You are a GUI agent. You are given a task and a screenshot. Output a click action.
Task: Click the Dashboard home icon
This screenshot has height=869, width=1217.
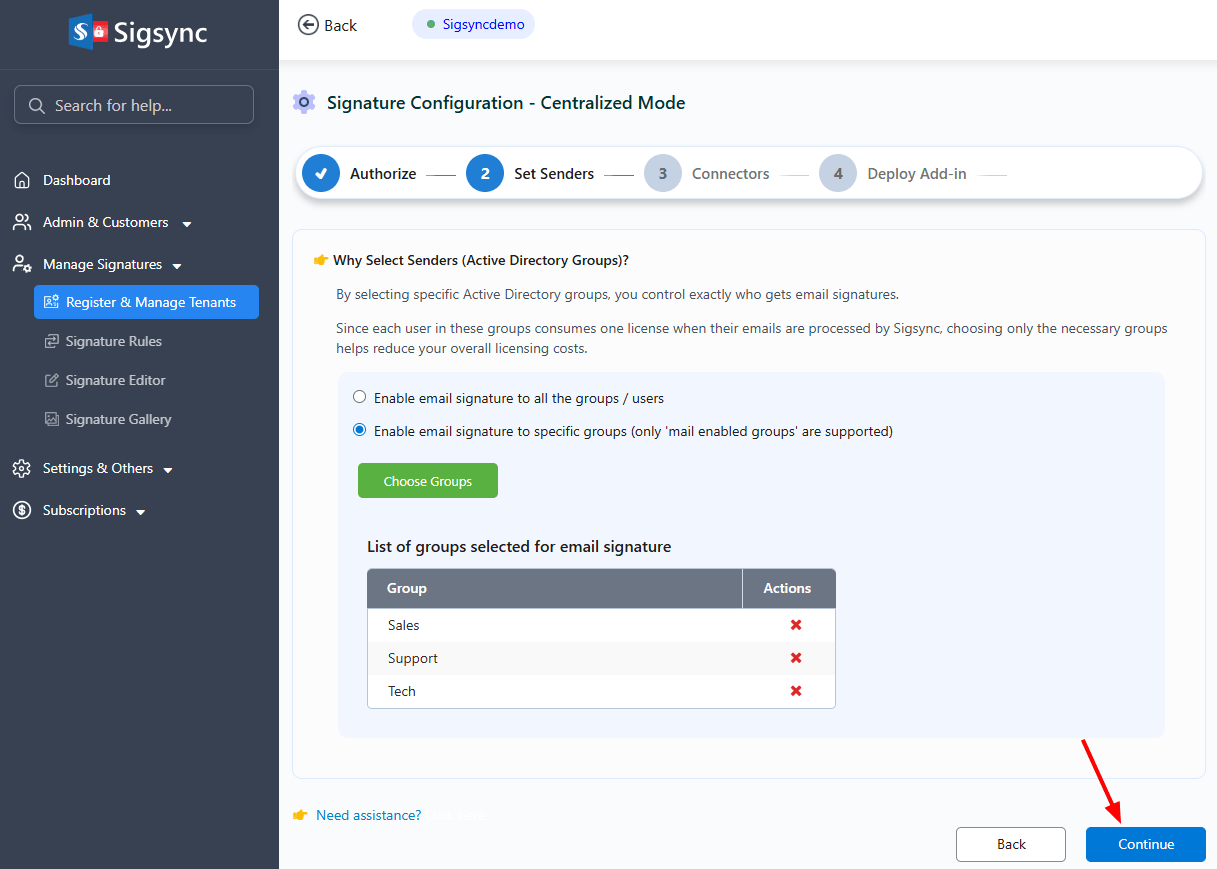pyautogui.click(x=22, y=181)
